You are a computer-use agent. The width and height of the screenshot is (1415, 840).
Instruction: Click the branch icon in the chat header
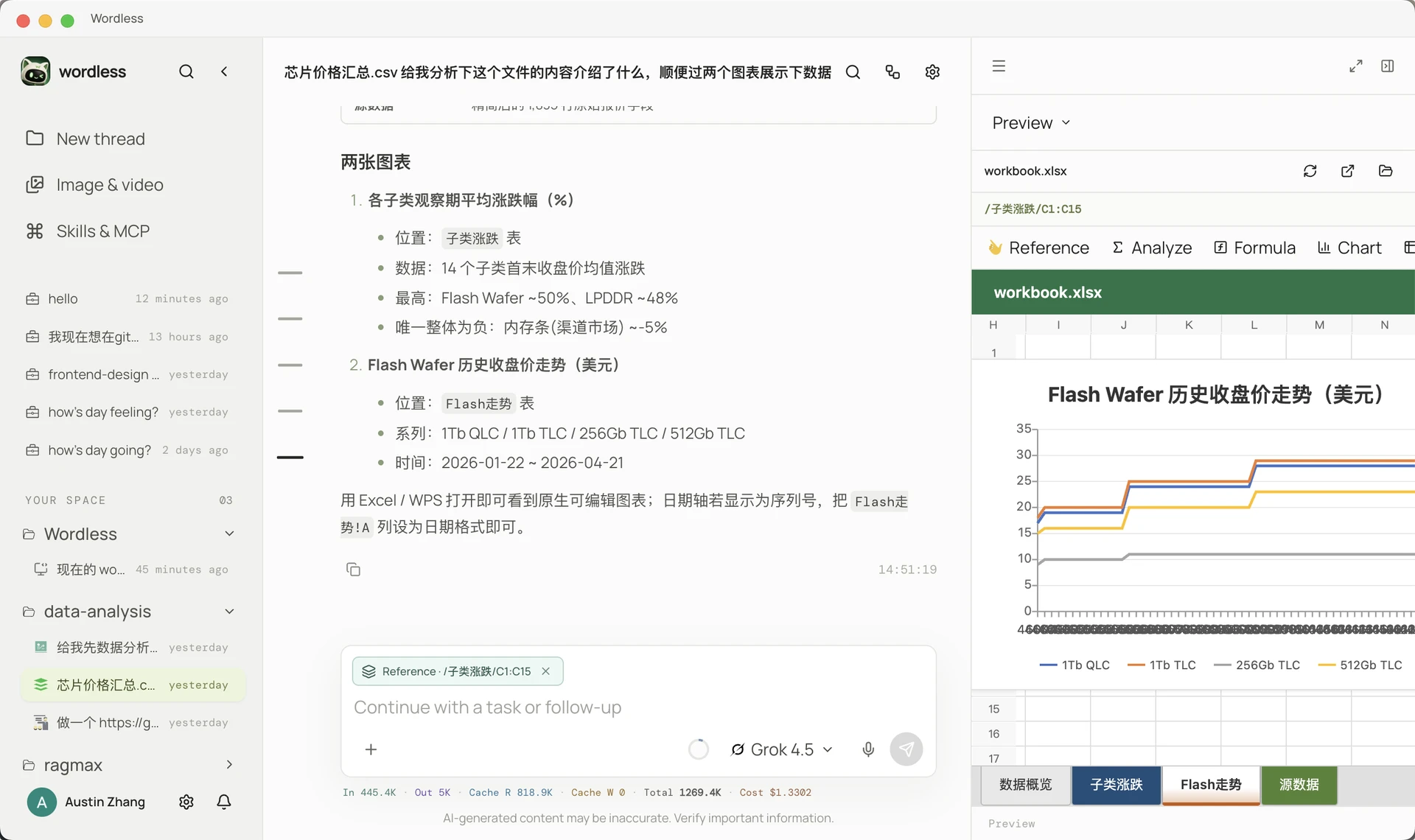pyautogui.click(x=892, y=72)
